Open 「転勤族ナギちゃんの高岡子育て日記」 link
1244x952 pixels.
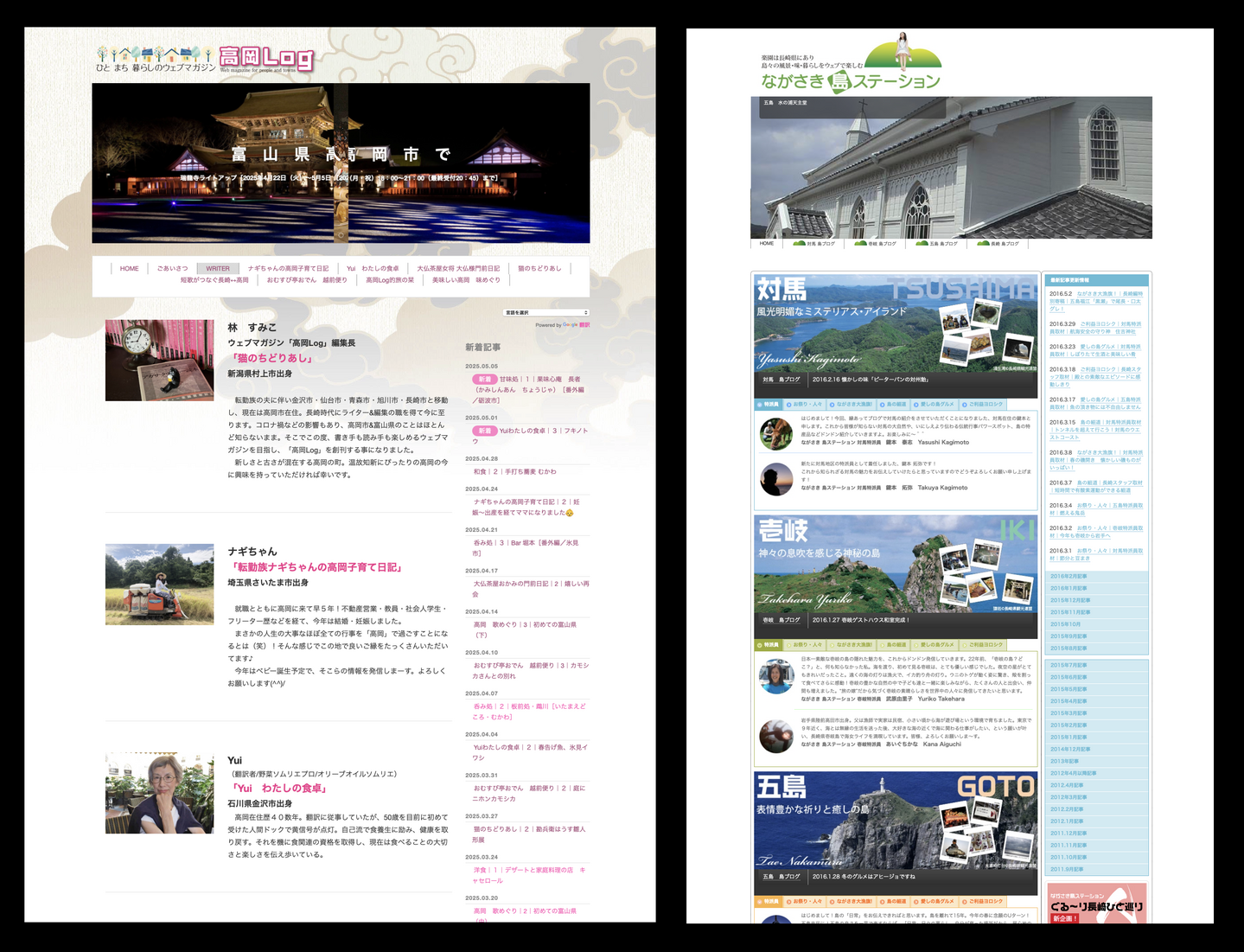[316, 567]
